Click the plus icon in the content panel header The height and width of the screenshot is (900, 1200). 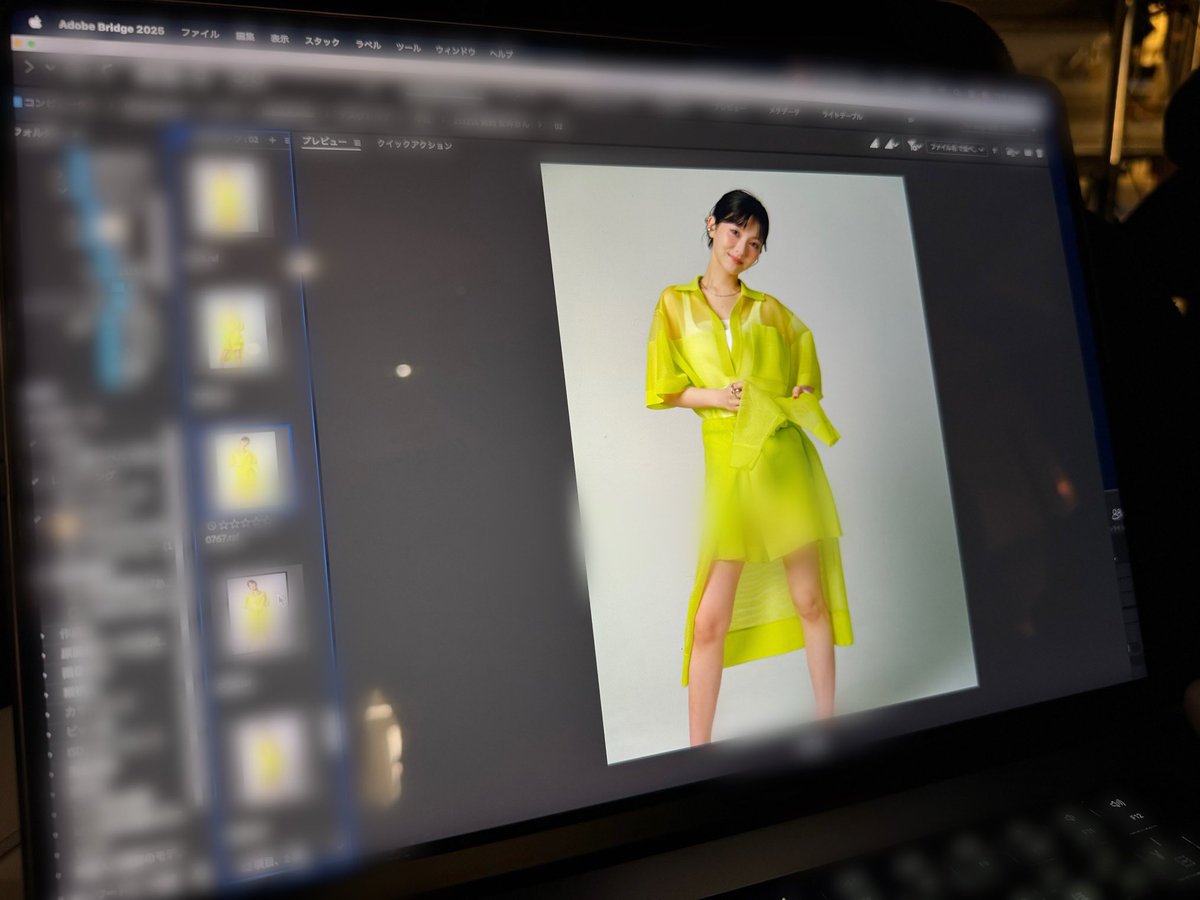click(x=272, y=141)
